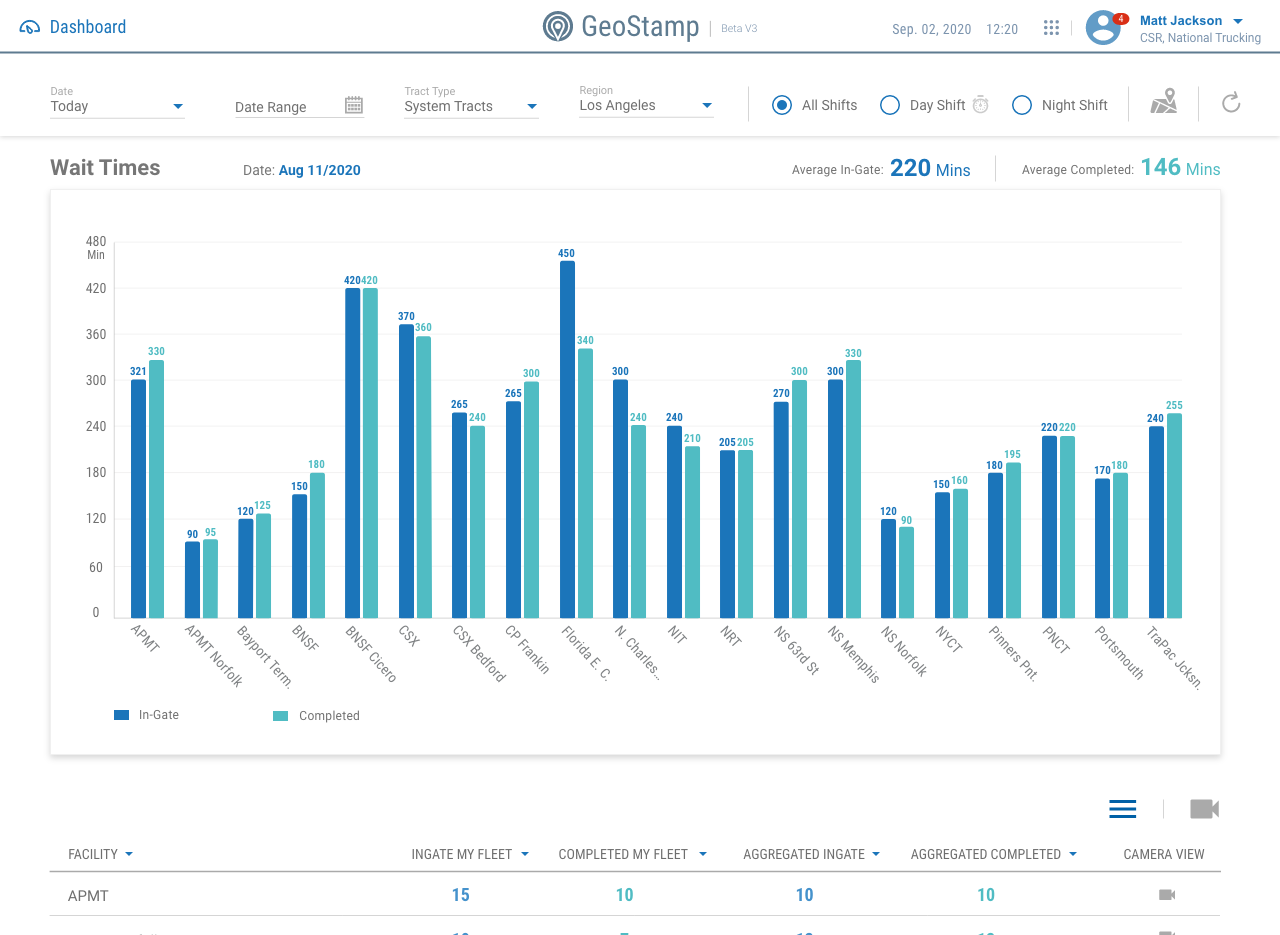The height and width of the screenshot is (935, 1280).
Task: Select the Day Shift radio button
Action: pyautogui.click(x=890, y=105)
